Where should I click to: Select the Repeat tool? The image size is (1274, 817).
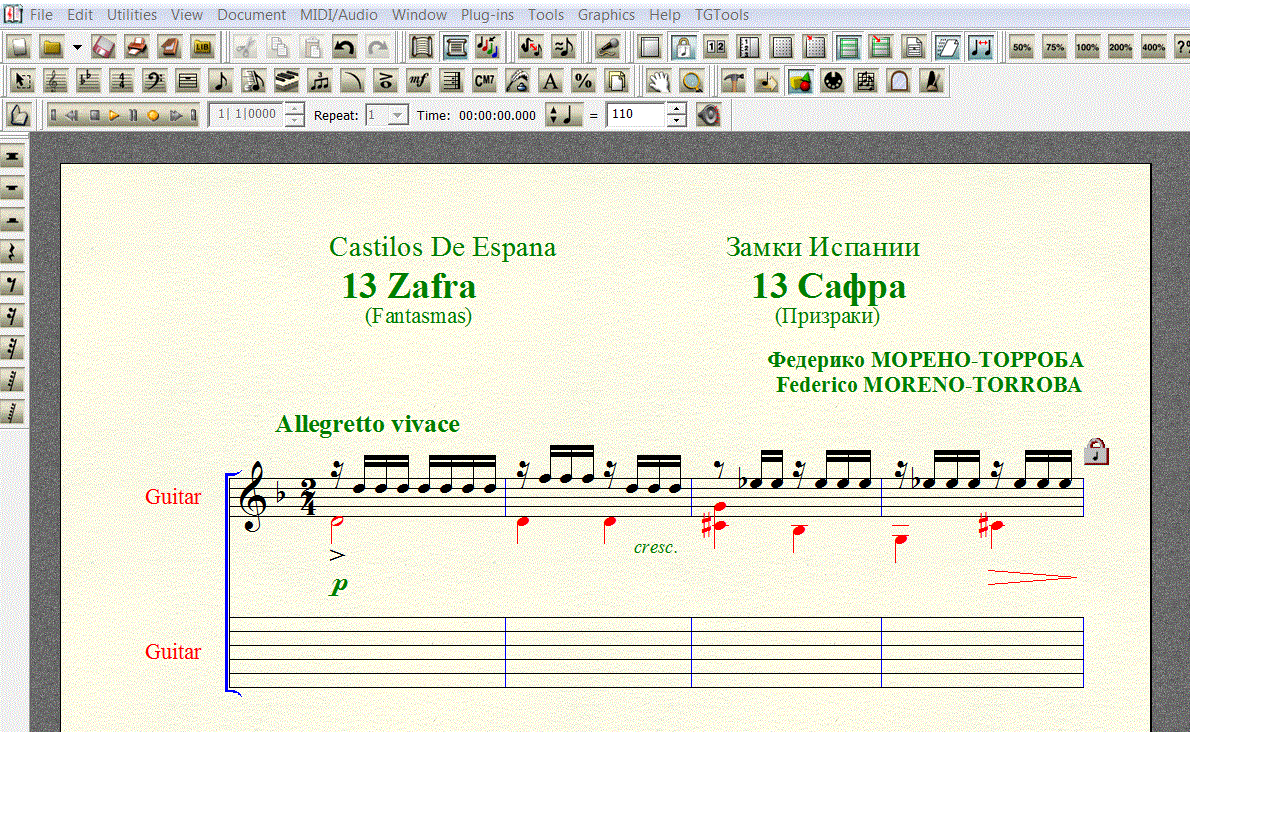pyautogui.click(x=452, y=81)
